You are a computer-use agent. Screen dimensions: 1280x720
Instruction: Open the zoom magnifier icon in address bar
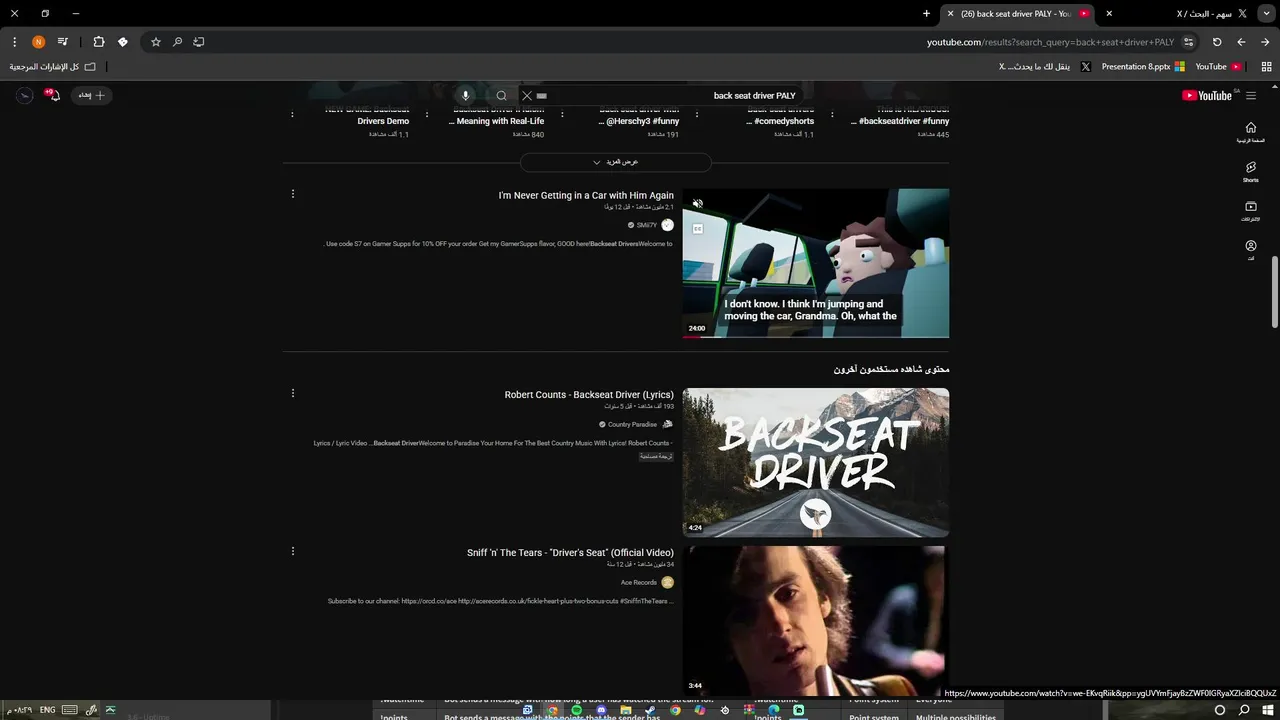[x=177, y=42]
